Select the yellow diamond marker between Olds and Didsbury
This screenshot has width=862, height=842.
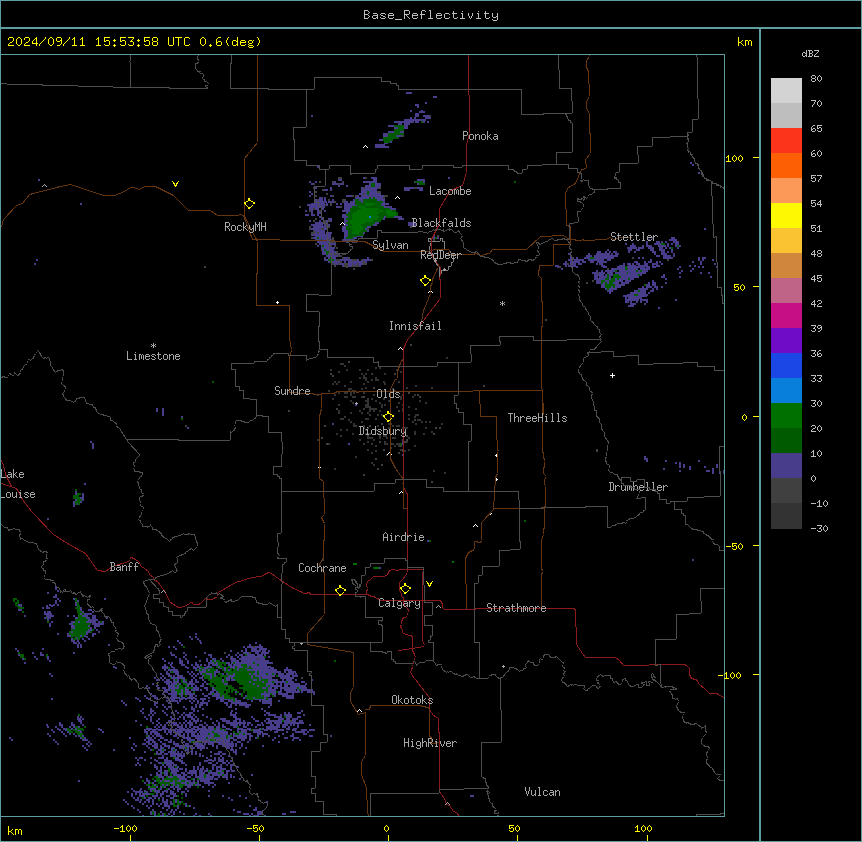tap(388, 417)
